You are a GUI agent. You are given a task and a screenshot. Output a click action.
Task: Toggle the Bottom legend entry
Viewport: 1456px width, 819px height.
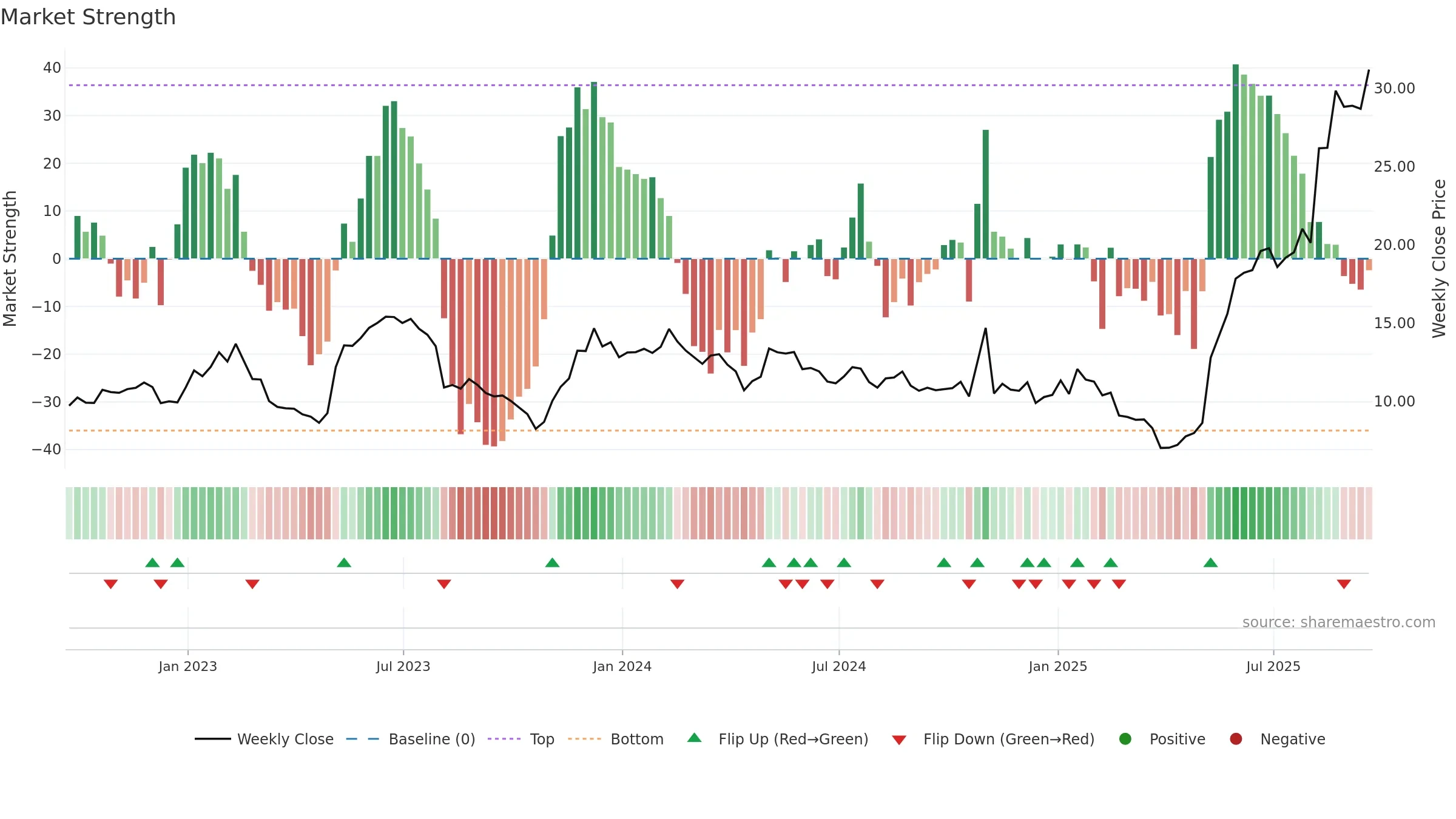coord(616,739)
